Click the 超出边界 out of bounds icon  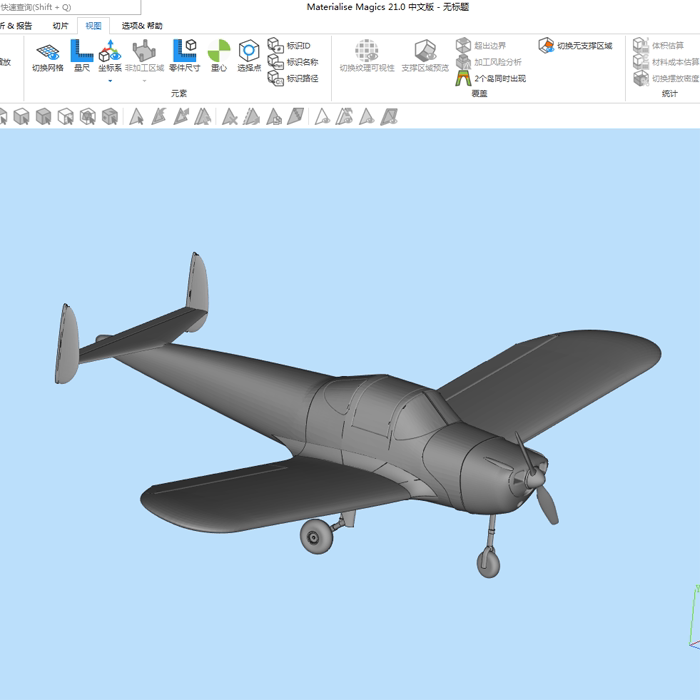pyautogui.click(x=463, y=45)
